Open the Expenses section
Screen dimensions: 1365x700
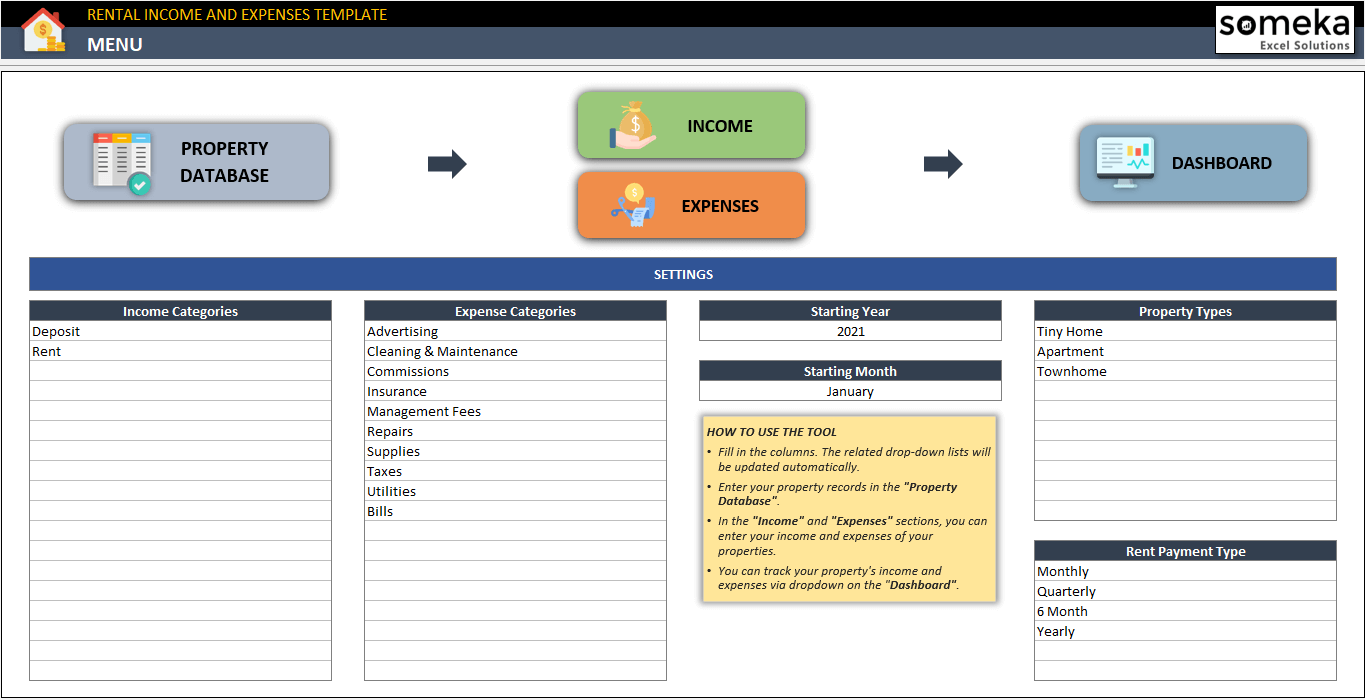point(691,205)
